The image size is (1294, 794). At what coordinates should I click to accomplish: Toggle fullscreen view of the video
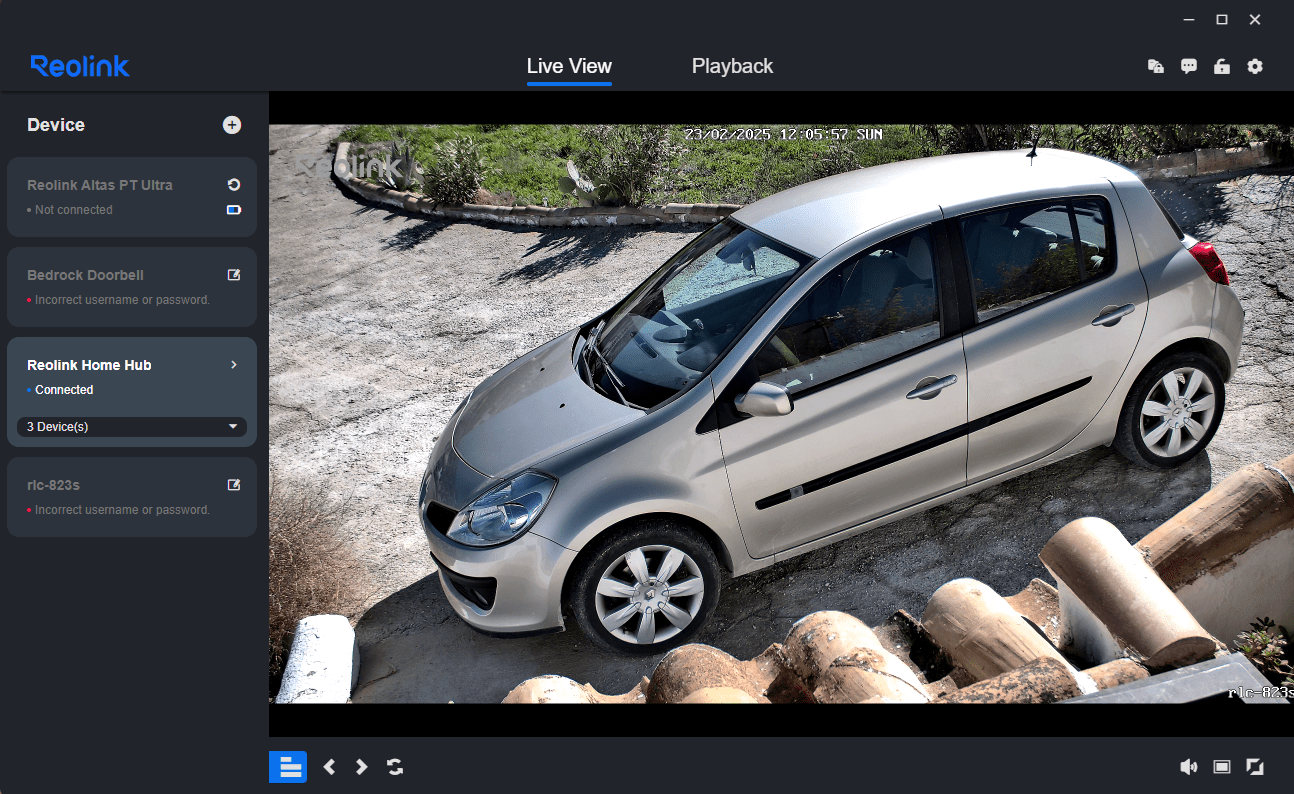1255,767
